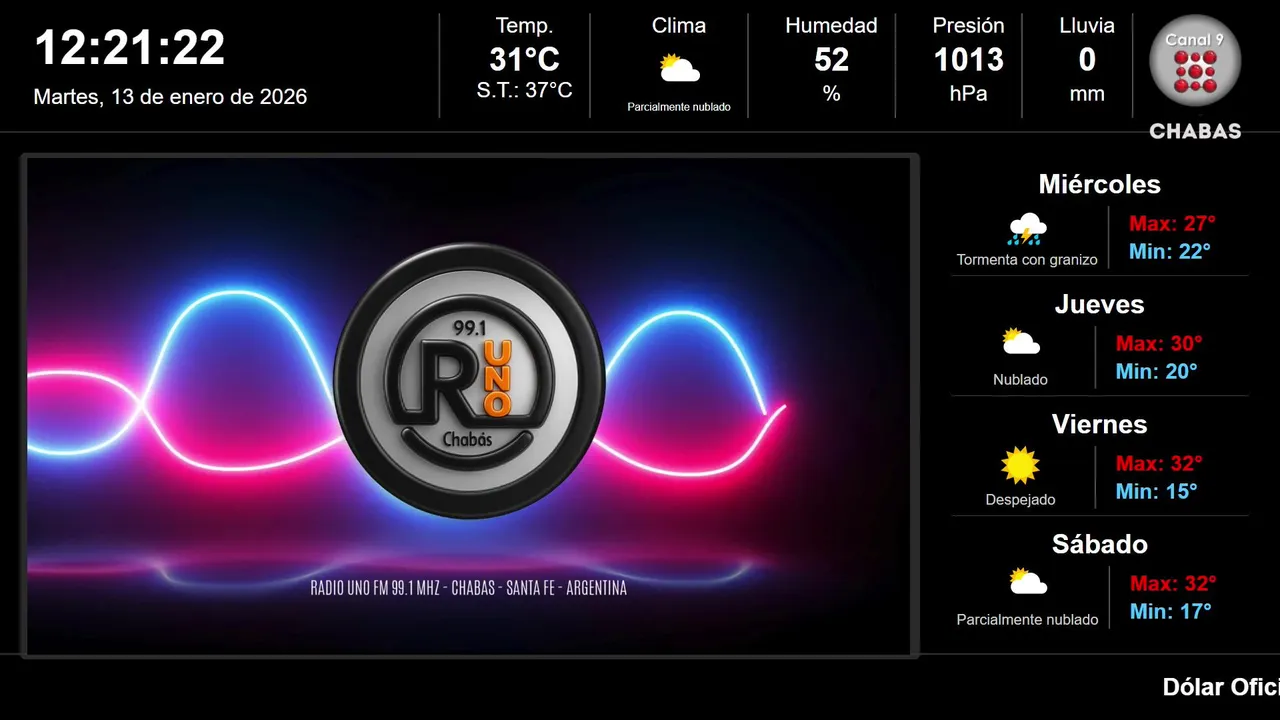Click the rain value 0
1280x720 pixels.
tap(1087, 60)
